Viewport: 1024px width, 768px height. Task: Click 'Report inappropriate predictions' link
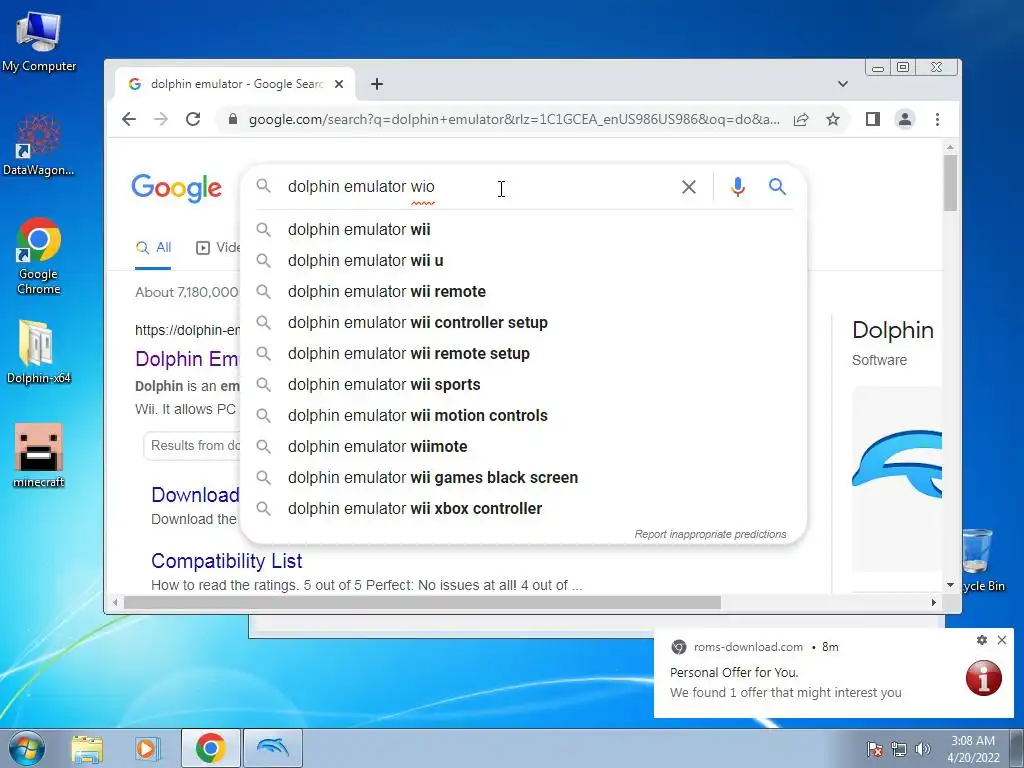tap(710, 534)
